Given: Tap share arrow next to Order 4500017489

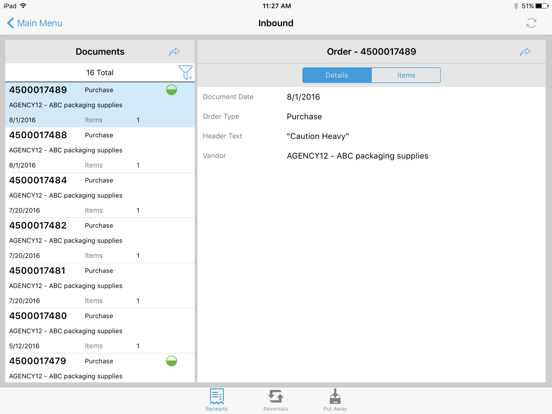Looking at the screenshot, I should pos(525,52).
